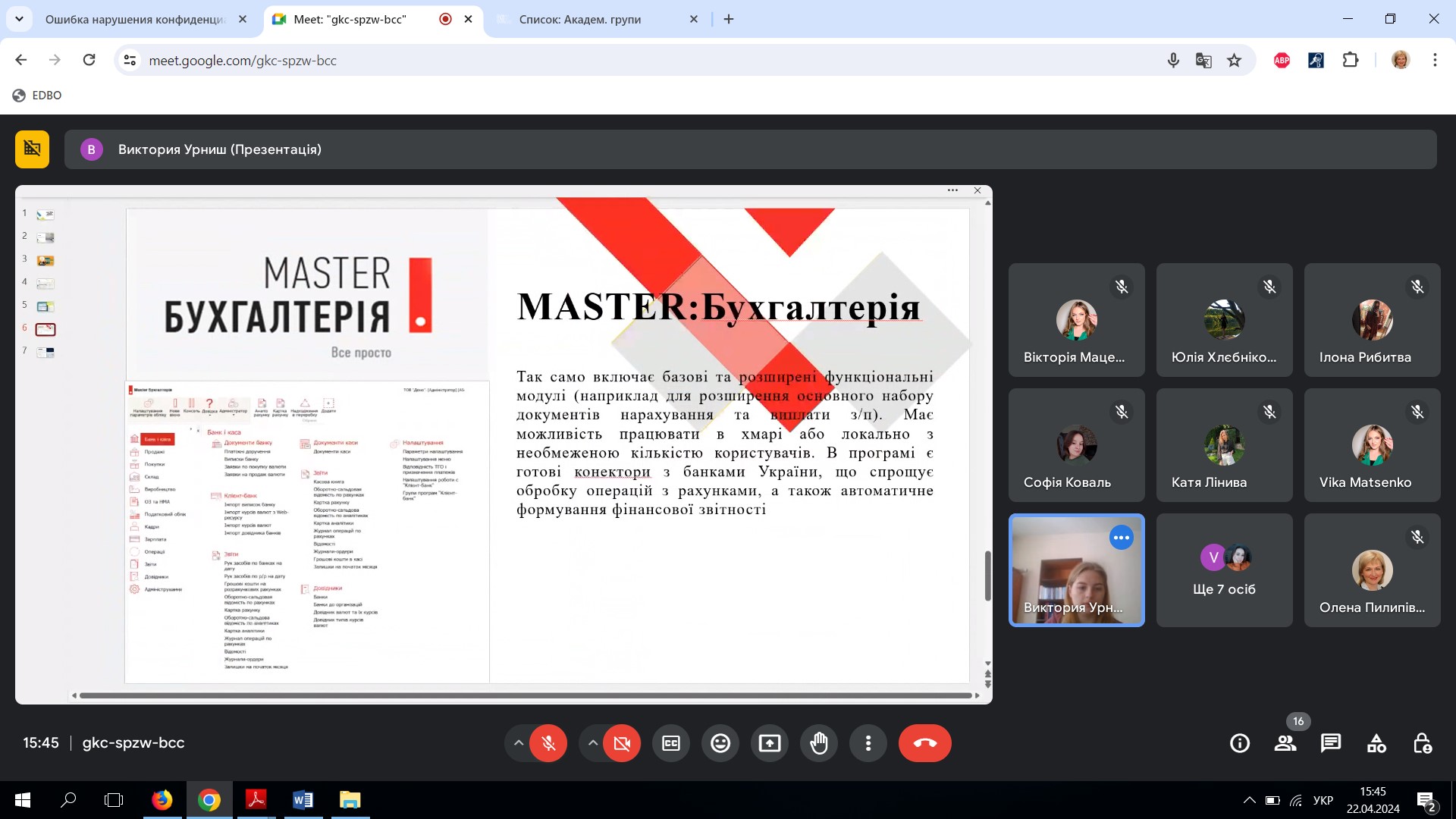Open more options three-dot menu
Viewport: 1456px width, 819px height.
[x=868, y=743]
